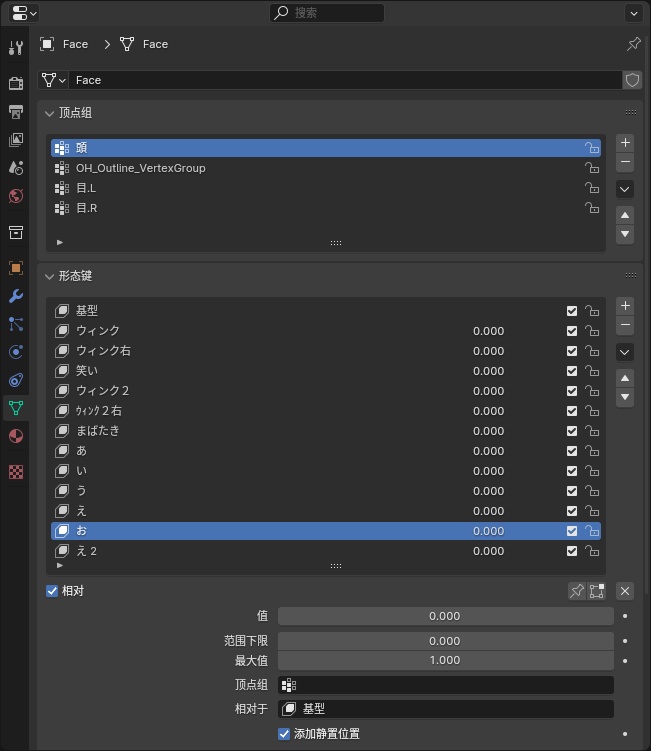Image resolution: width=651 pixels, height=751 pixels.
Task: Open the Material properties tab
Action: (16, 436)
